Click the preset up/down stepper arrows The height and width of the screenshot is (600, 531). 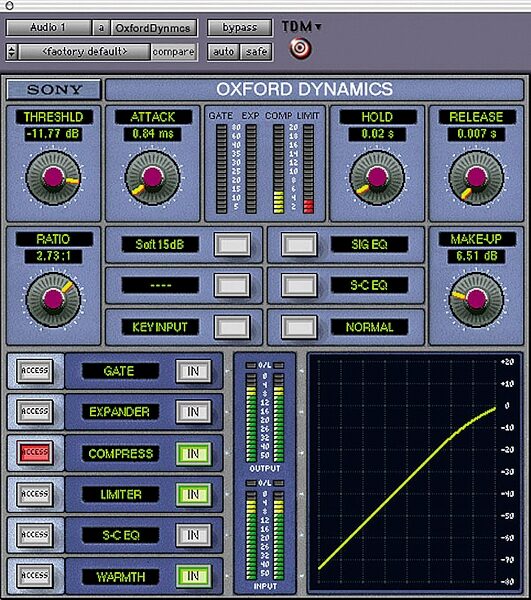12,52
